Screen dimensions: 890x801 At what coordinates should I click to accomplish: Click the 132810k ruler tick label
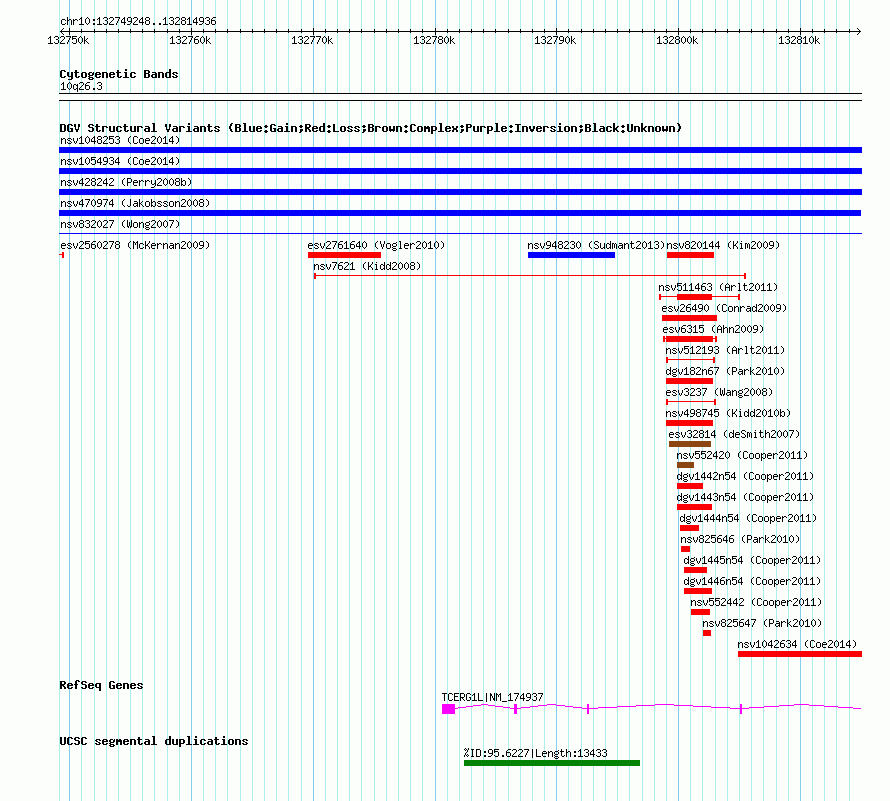[799, 40]
